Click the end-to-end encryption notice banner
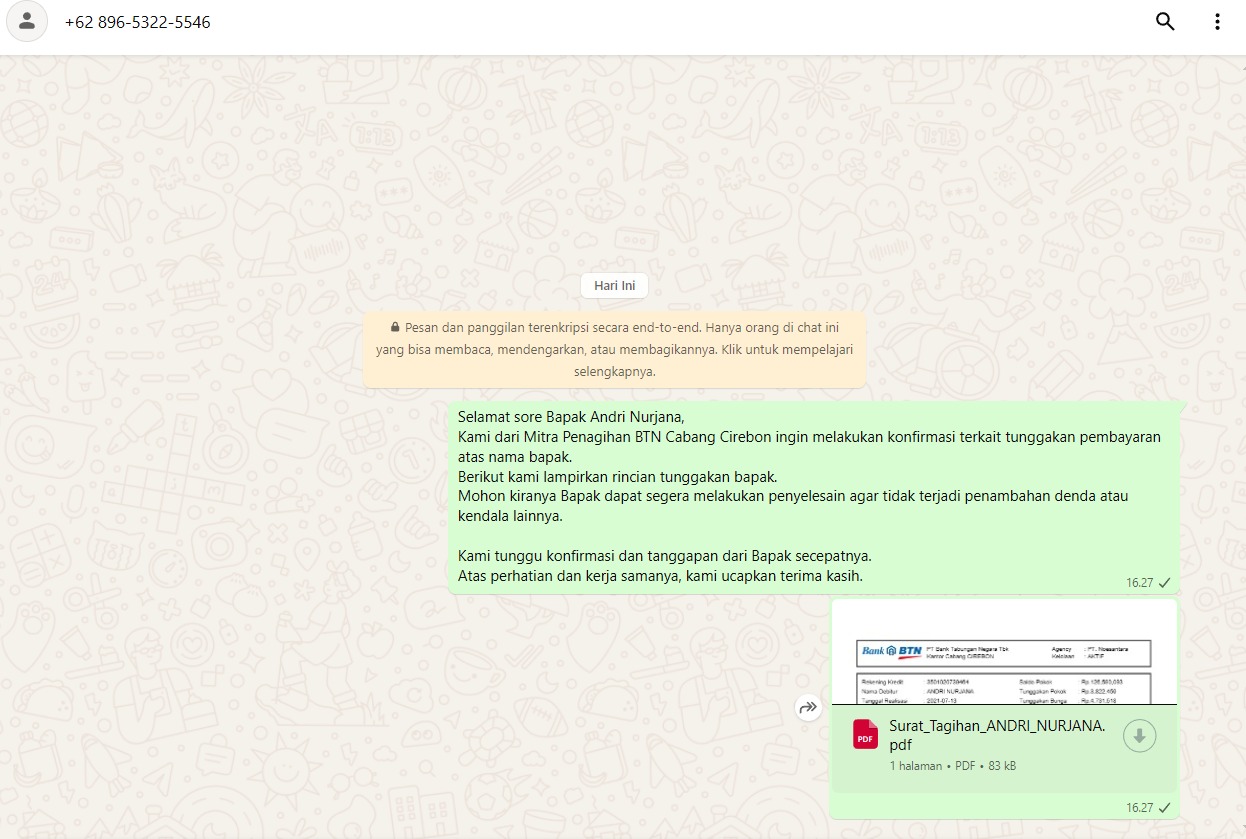Screen dimensions: 1246x839 coord(614,349)
